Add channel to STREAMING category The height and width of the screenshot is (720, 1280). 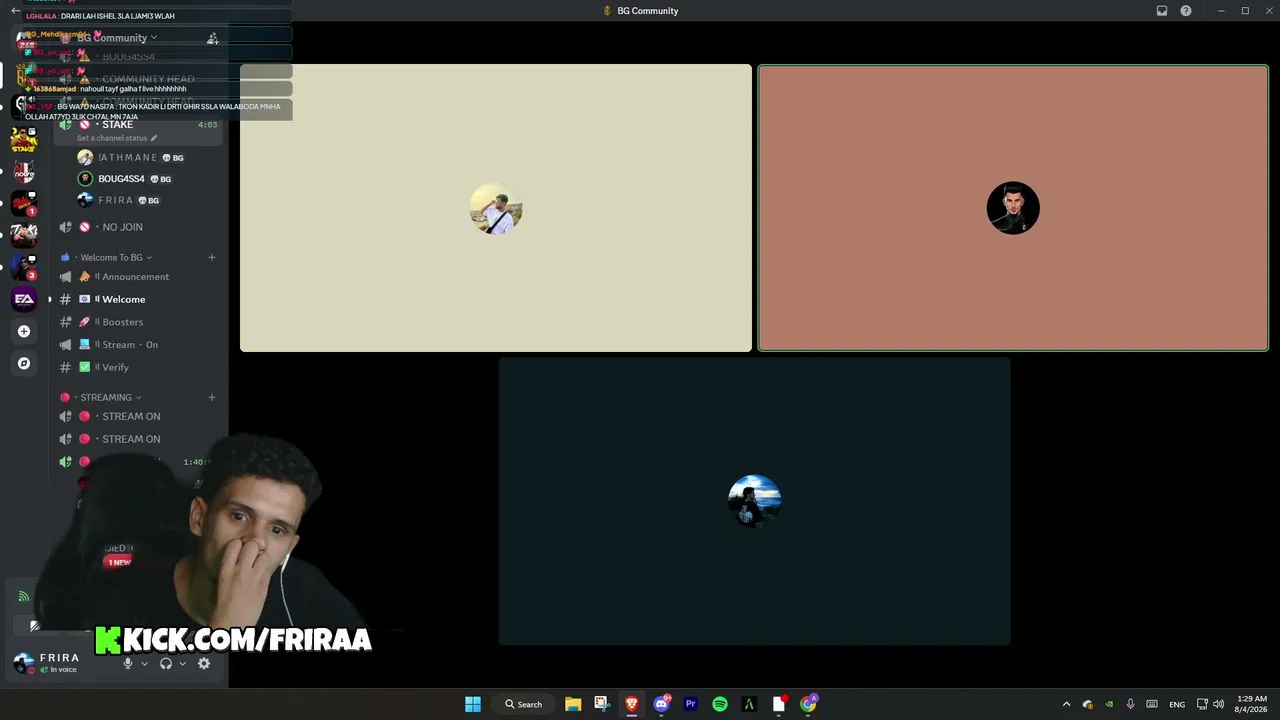tap(212, 397)
